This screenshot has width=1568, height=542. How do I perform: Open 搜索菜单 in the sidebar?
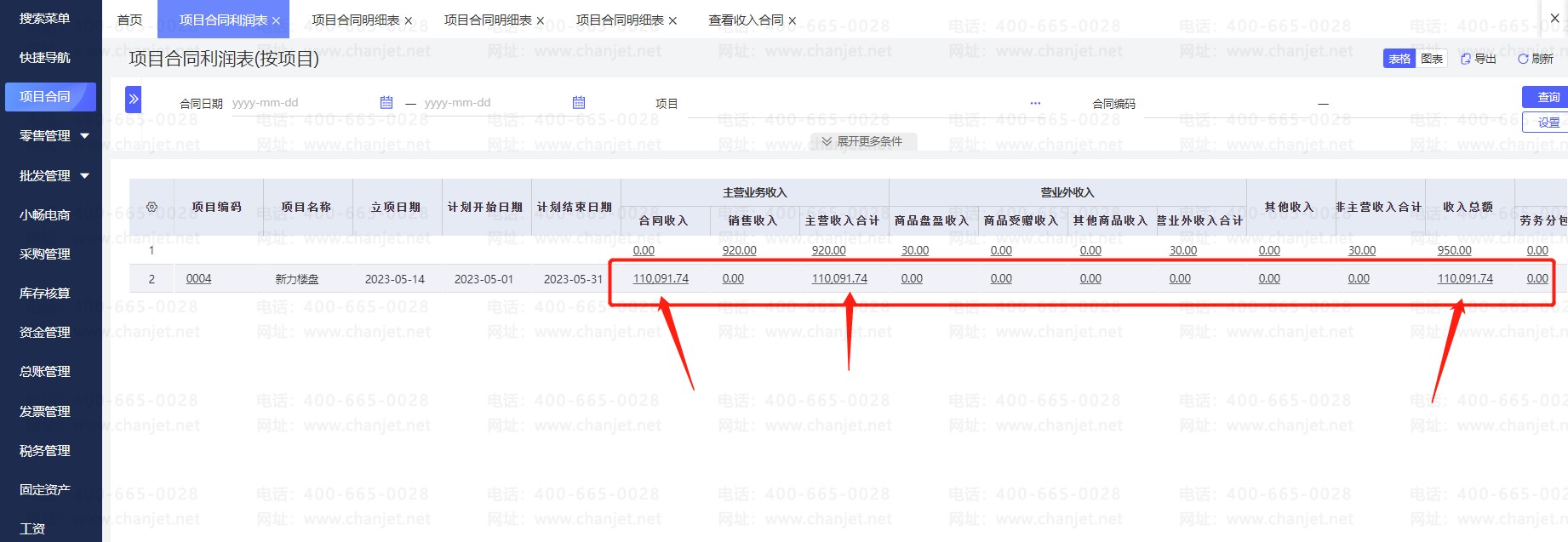click(45, 18)
